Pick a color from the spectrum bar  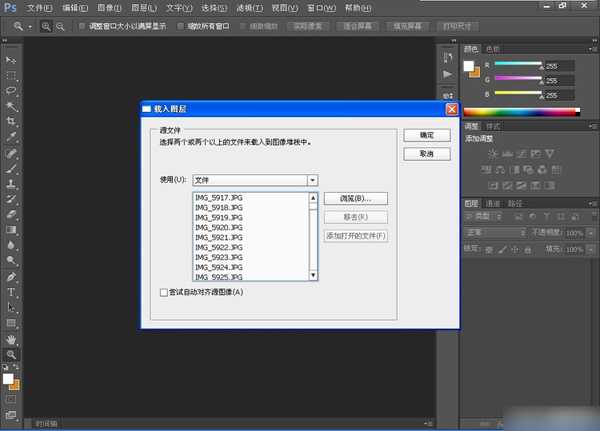(x=520, y=110)
